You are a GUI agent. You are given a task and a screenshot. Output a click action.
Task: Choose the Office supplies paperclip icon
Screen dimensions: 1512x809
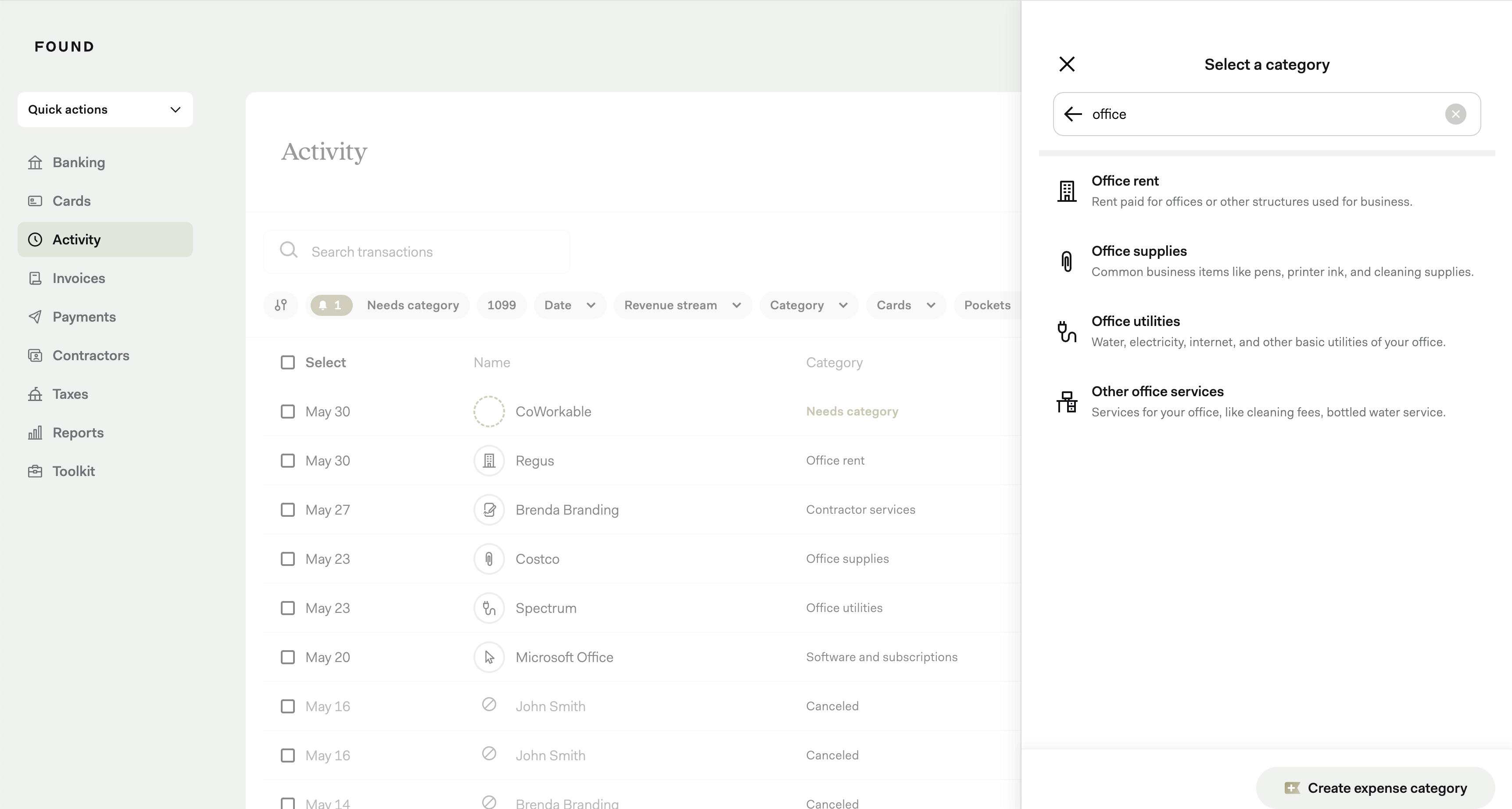1067,261
